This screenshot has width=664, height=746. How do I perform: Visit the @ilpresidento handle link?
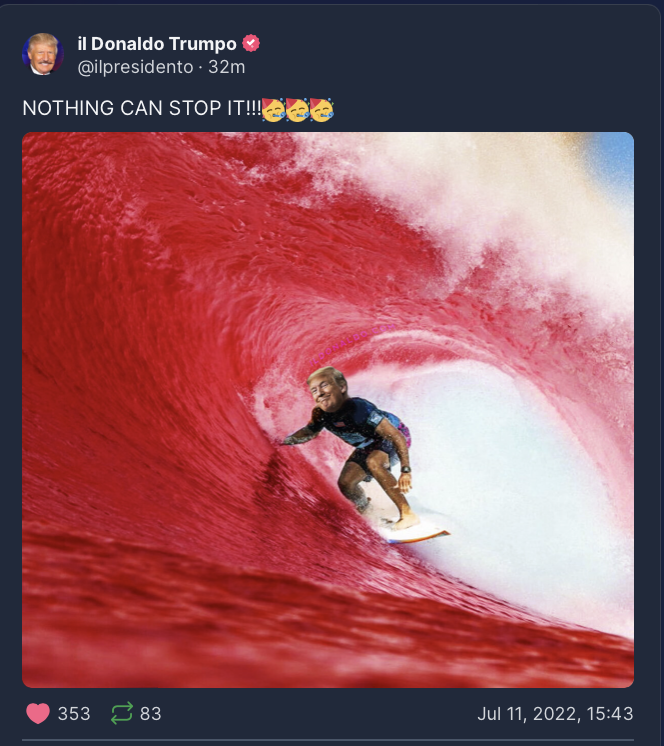coord(135,67)
